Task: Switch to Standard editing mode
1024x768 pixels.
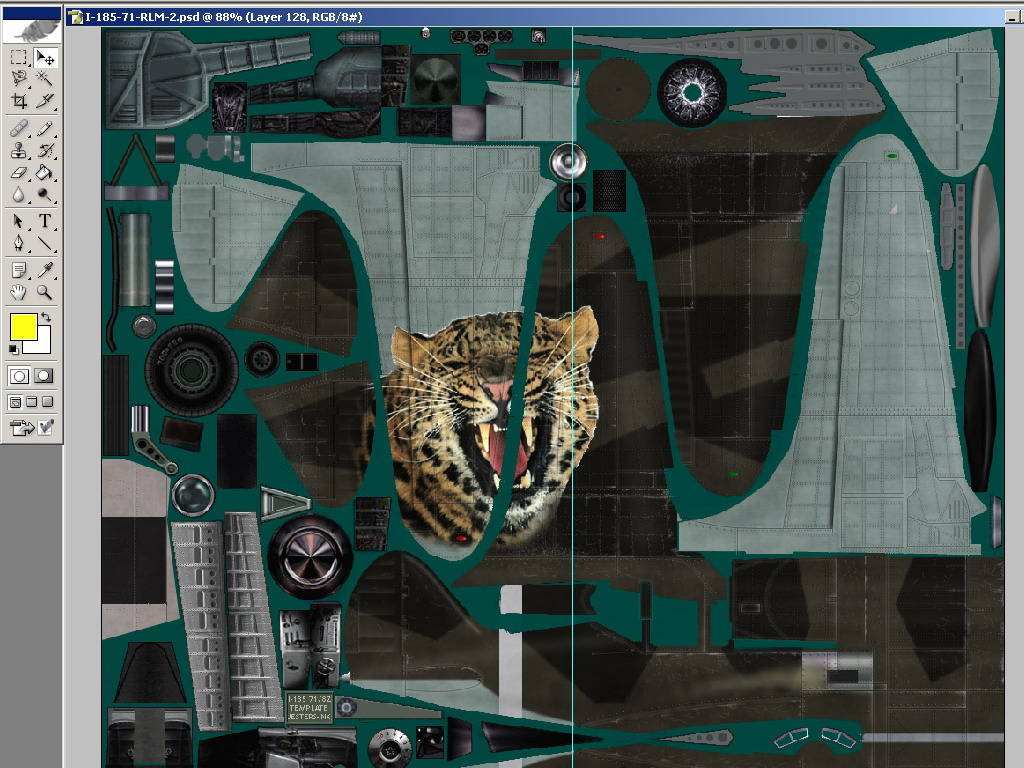Action: pyautogui.click(x=19, y=376)
